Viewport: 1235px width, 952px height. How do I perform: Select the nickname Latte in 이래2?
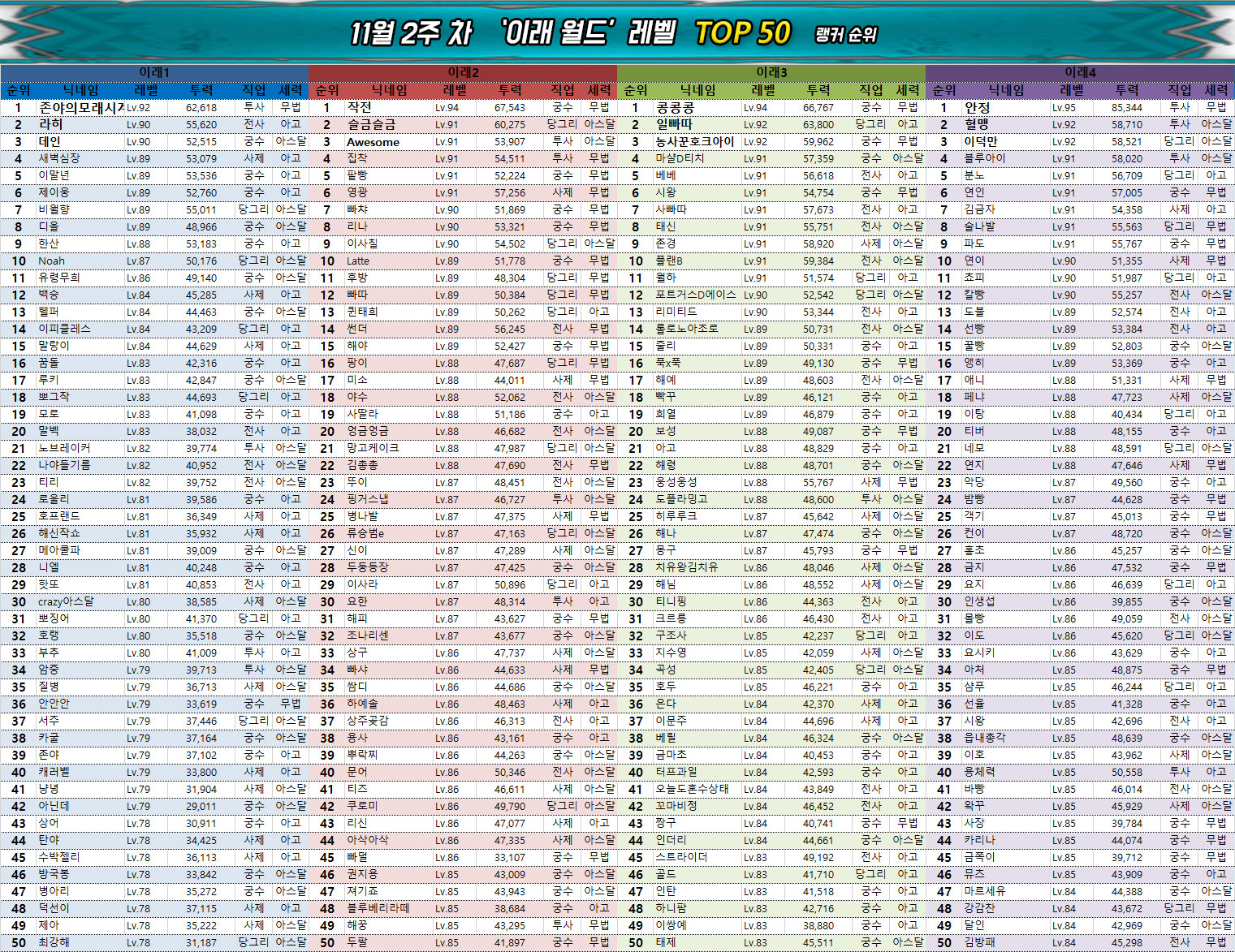tap(358, 261)
